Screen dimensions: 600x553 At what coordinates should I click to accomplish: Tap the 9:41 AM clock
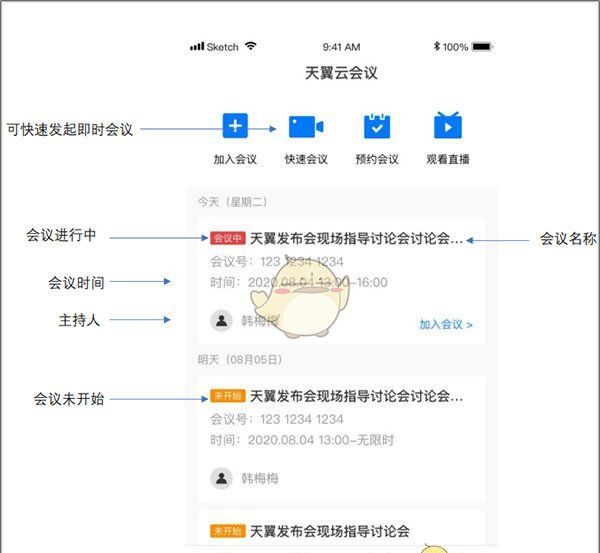coord(341,47)
